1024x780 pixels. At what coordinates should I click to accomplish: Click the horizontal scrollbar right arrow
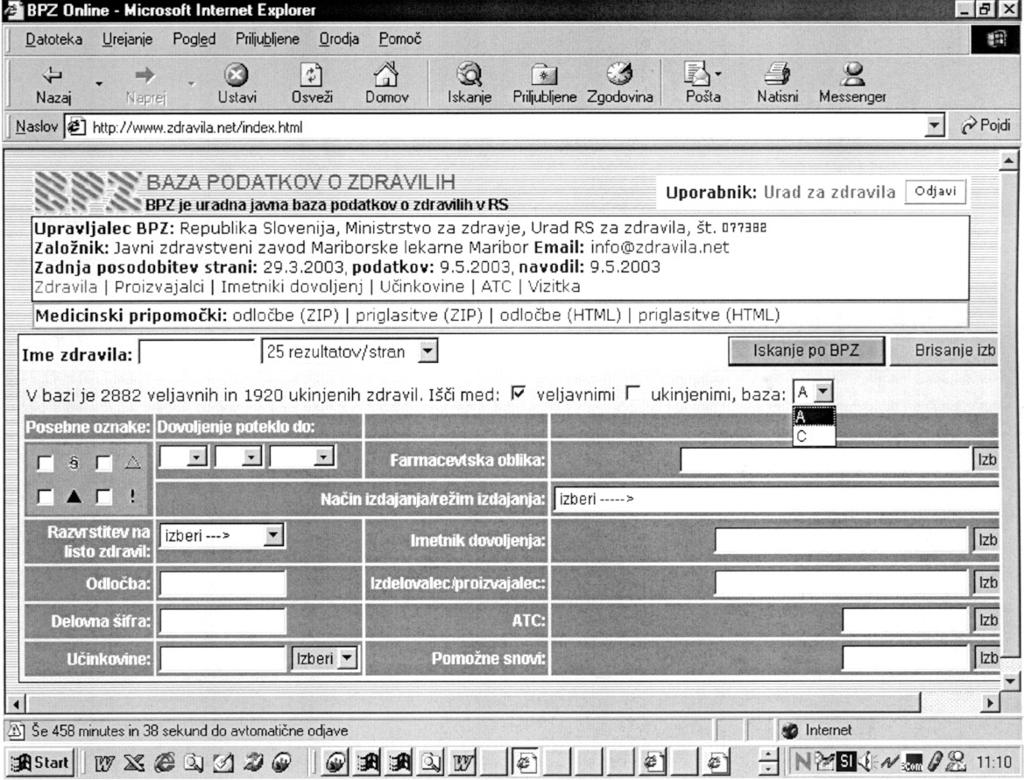point(990,703)
